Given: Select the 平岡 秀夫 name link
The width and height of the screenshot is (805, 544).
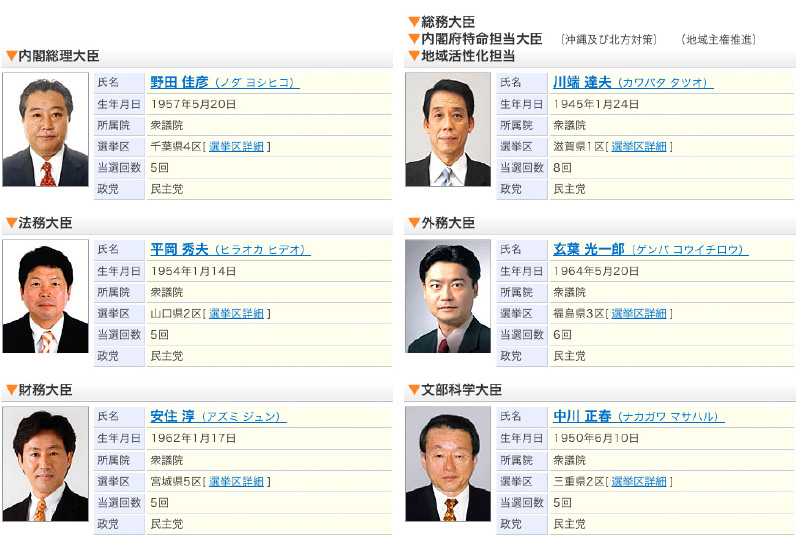Looking at the screenshot, I should [x=179, y=249].
